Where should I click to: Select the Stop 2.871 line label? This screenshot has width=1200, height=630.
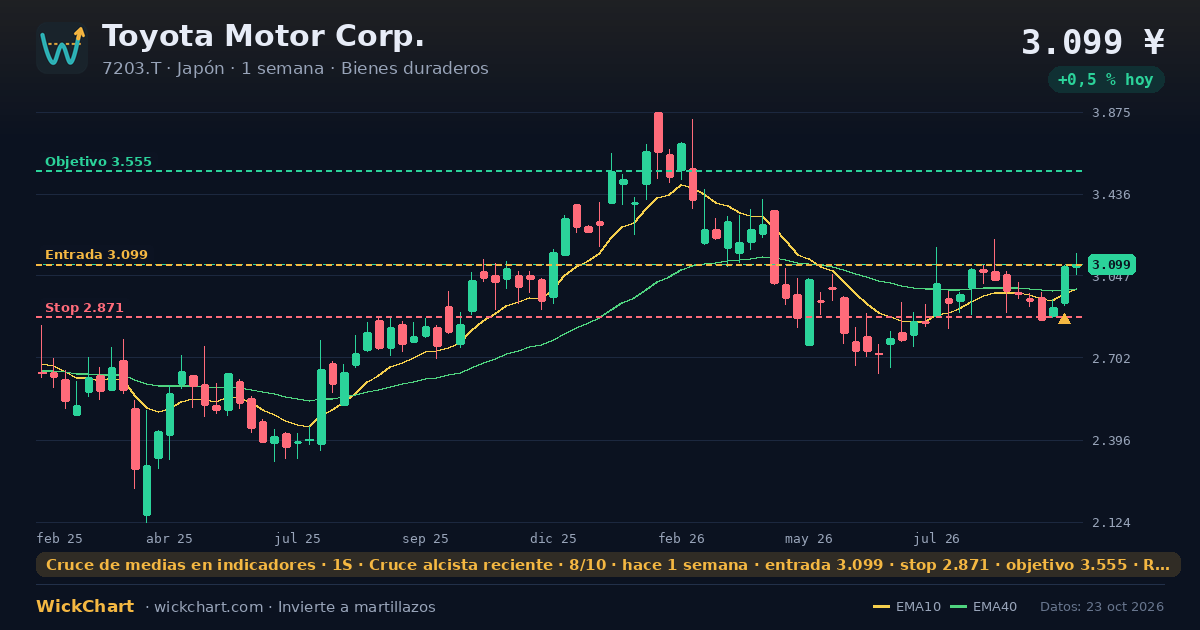(x=84, y=308)
